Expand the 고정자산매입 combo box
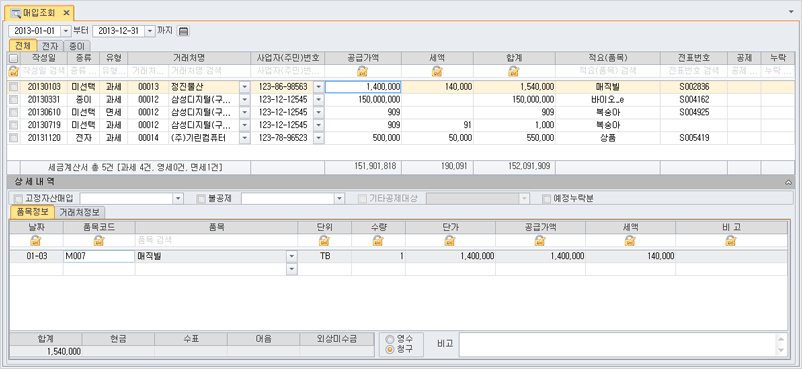Screen dimensions: 802x369 point(178,198)
